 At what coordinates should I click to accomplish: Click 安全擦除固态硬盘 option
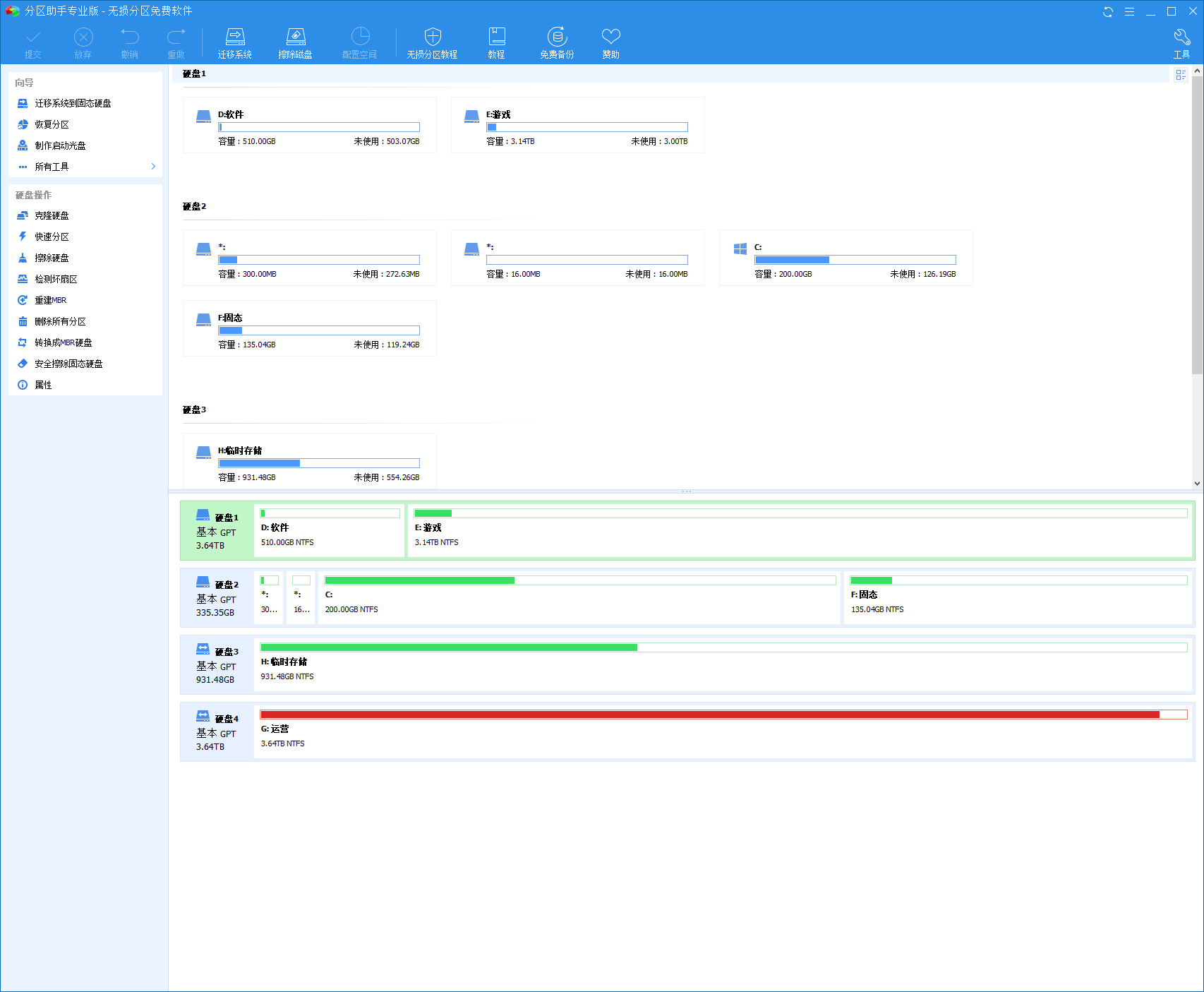pos(68,364)
